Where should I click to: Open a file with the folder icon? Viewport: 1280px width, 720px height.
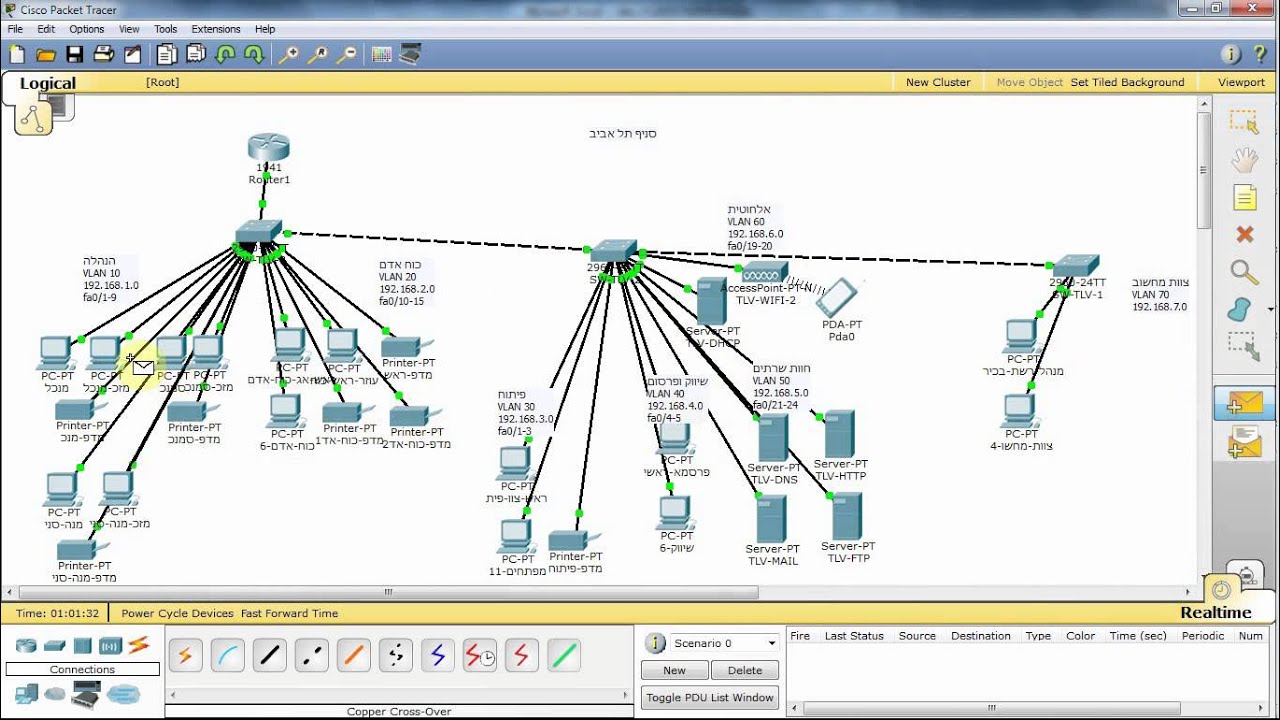point(46,54)
